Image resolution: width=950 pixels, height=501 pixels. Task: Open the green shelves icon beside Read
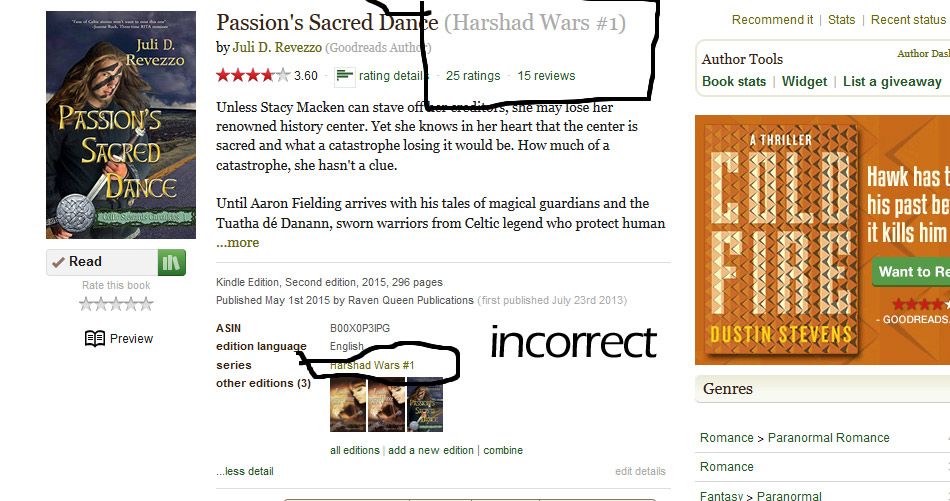pyautogui.click(x=171, y=262)
